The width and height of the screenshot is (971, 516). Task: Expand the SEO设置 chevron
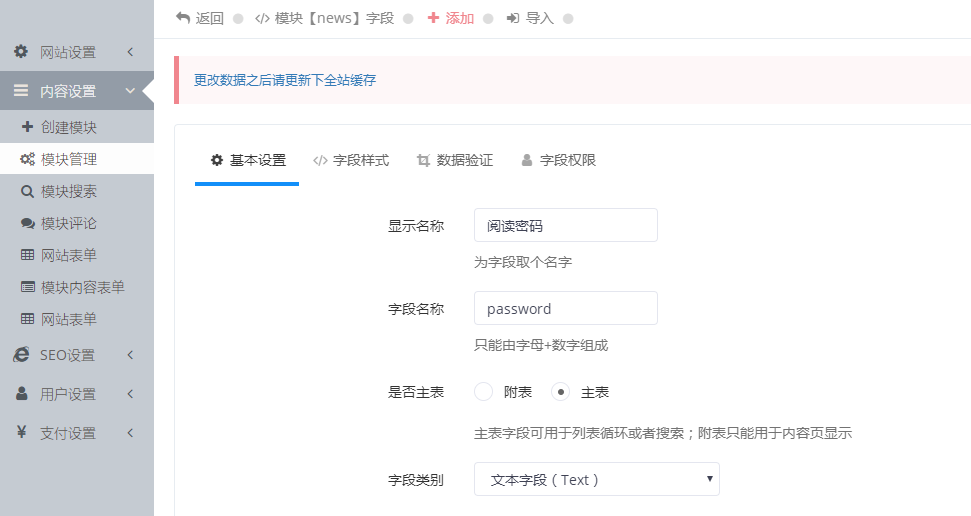pos(130,354)
